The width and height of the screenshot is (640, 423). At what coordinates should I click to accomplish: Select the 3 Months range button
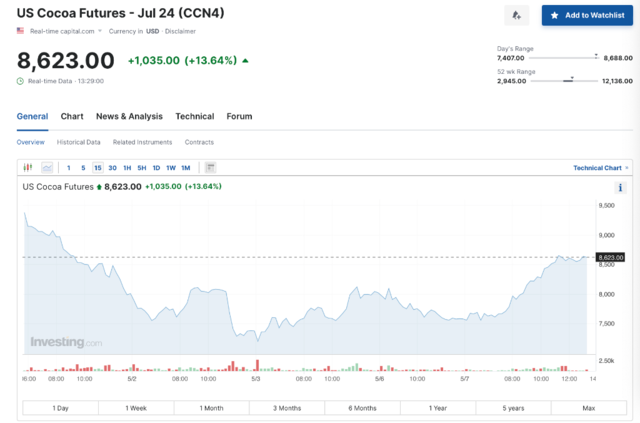(x=288, y=408)
